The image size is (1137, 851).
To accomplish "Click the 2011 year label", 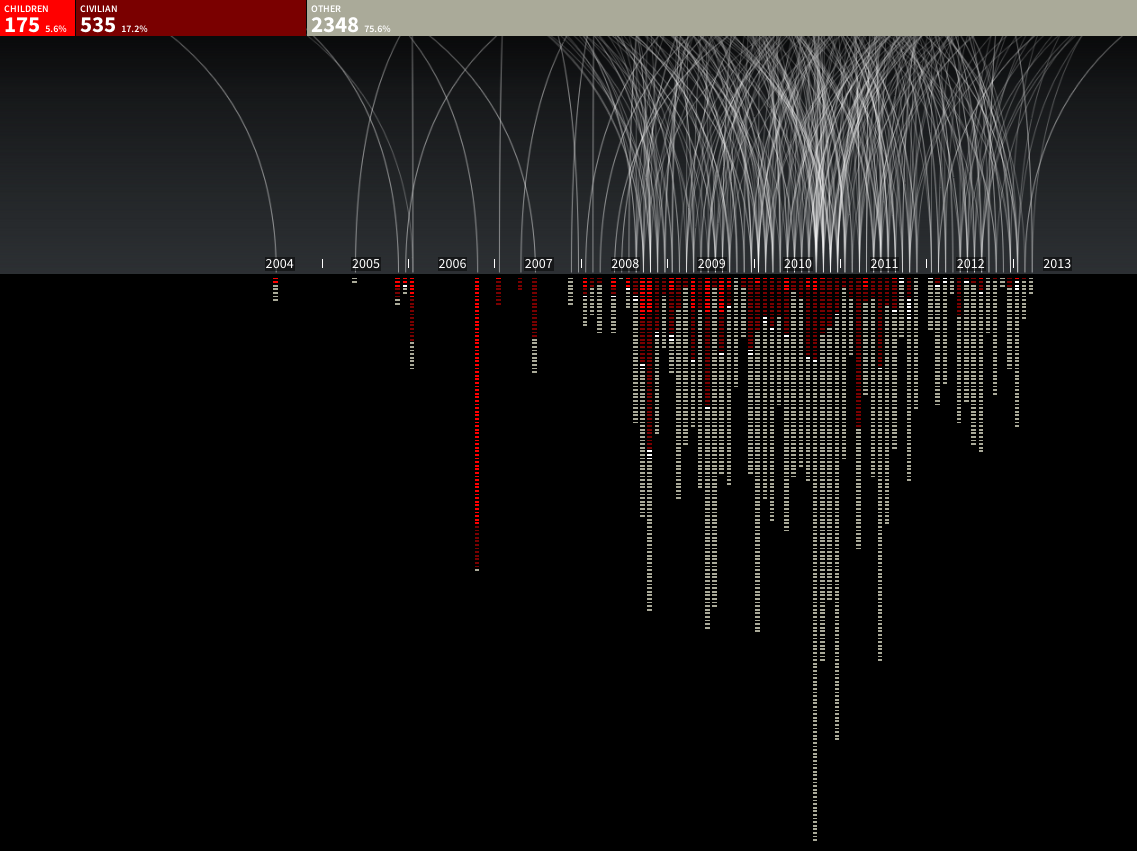I will 884,264.
